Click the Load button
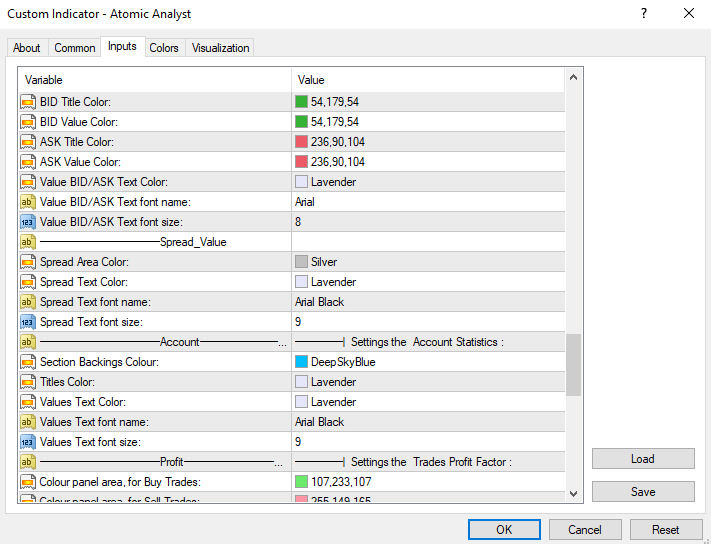Screen dimensions: 711x544 [642, 459]
